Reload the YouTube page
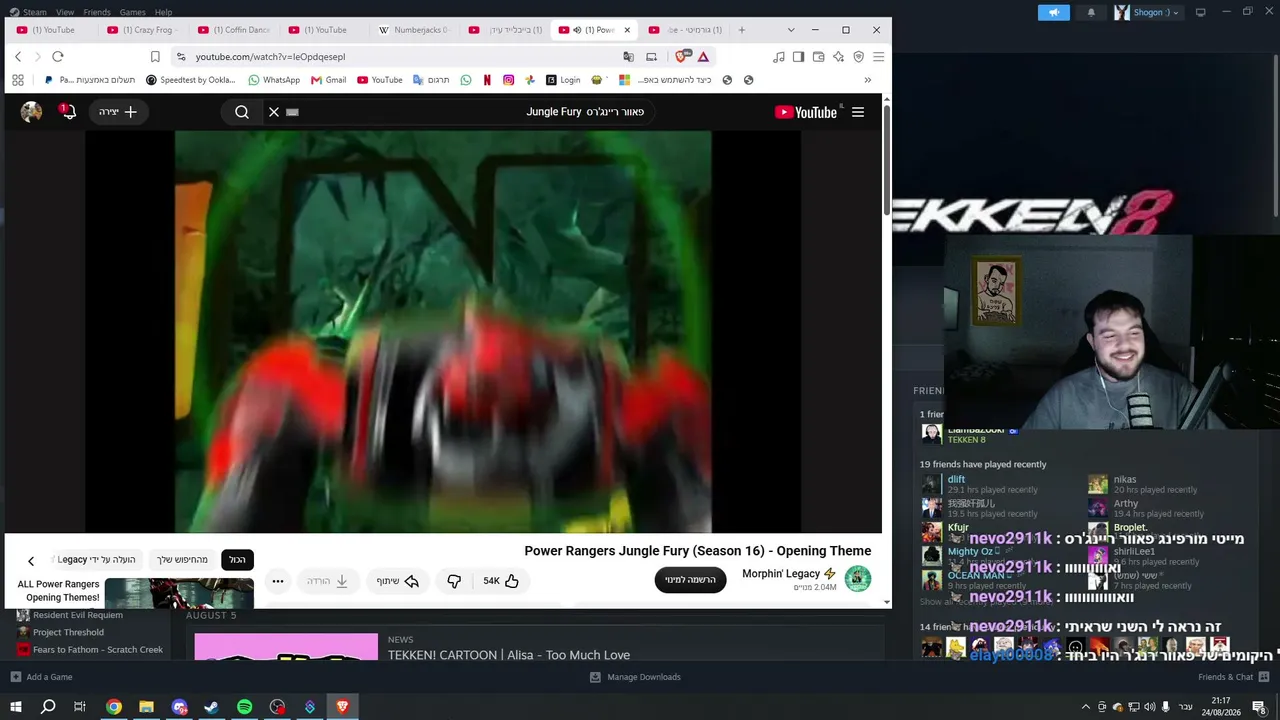This screenshot has height=720, width=1280. [x=58, y=57]
